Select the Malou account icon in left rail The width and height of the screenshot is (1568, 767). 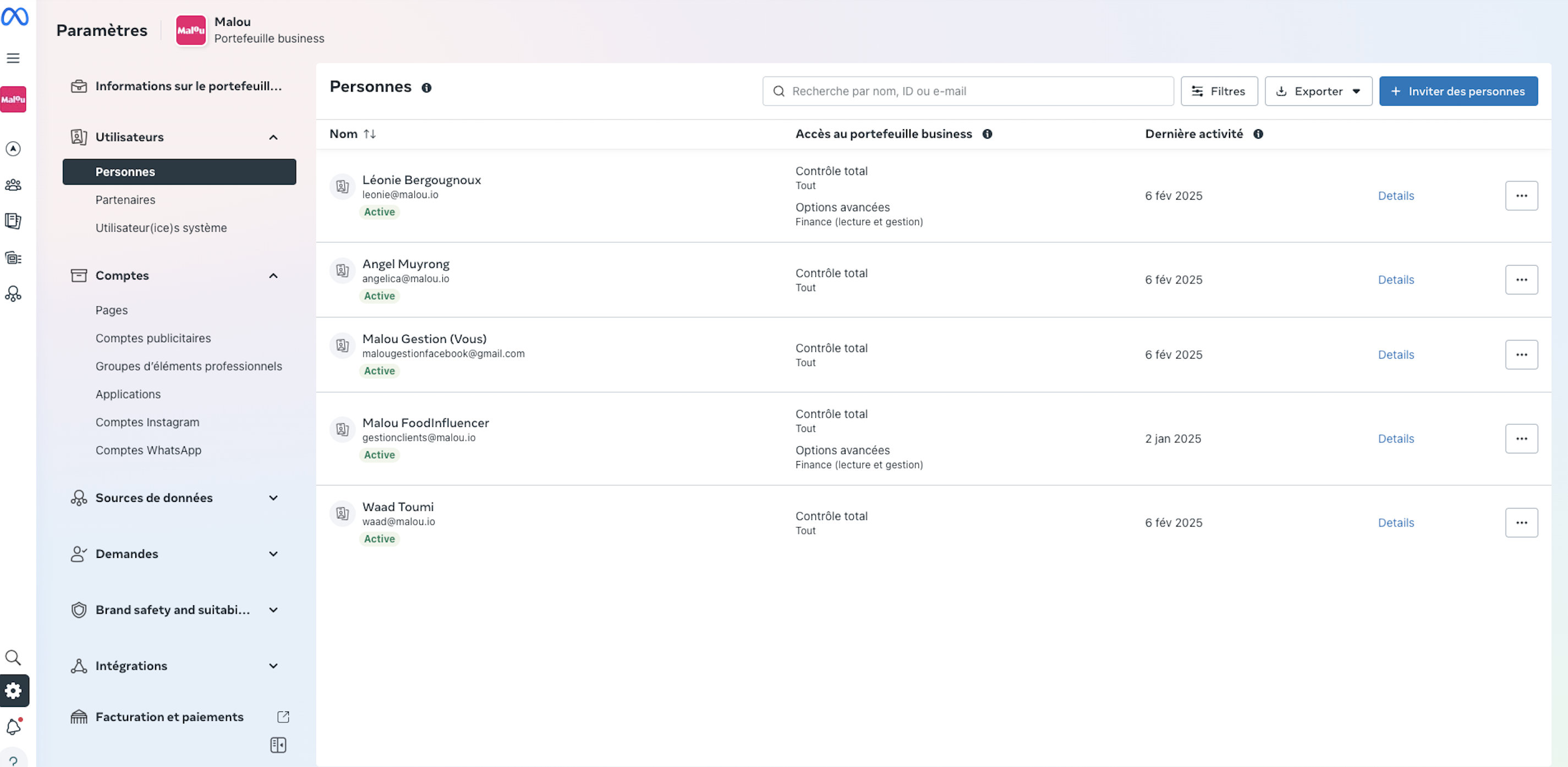coord(13,99)
